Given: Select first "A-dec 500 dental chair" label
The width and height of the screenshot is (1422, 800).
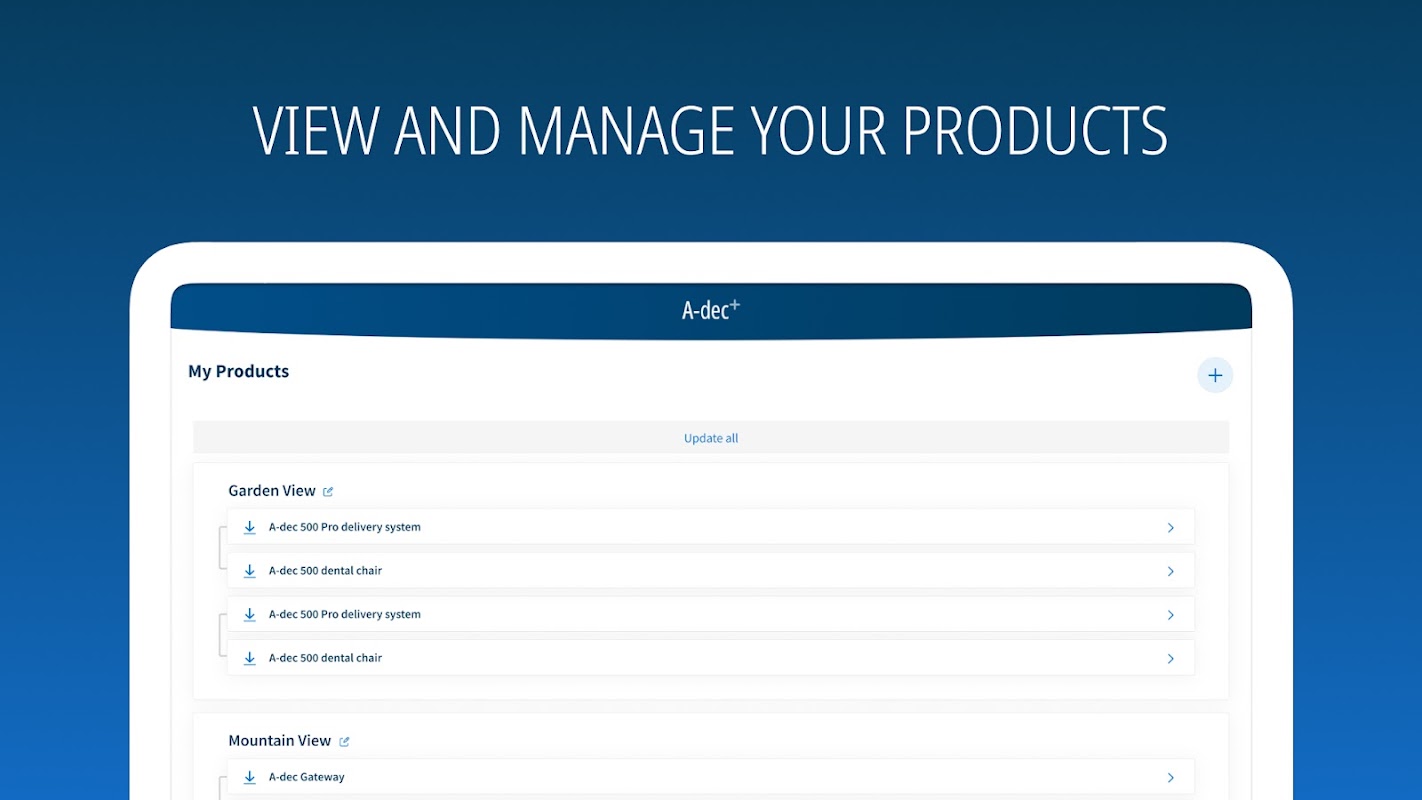Looking at the screenshot, I should pyautogui.click(x=325, y=571).
